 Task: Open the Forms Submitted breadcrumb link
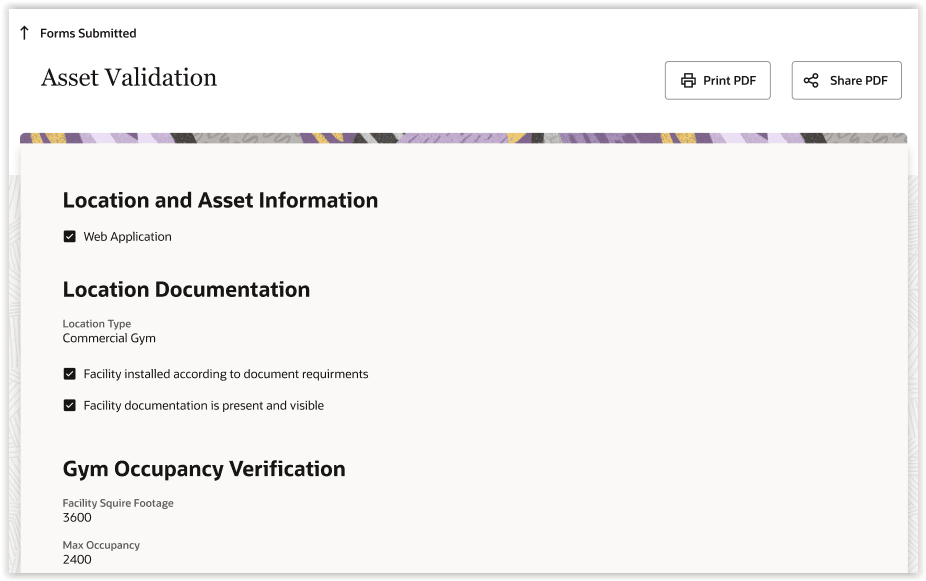click(x=88, y=33)
